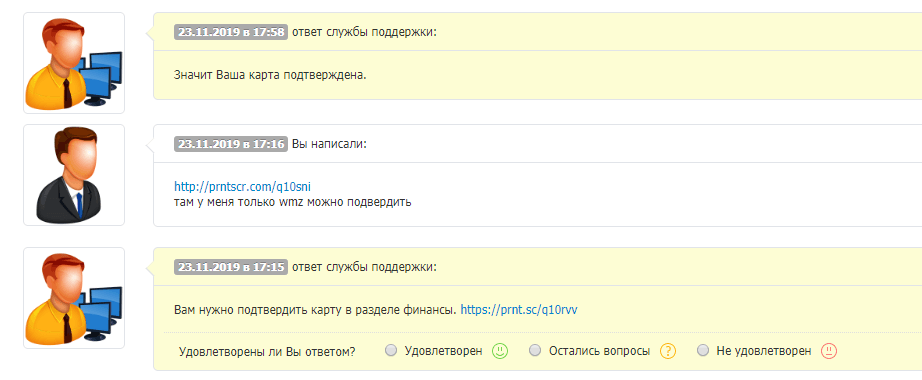This screenshot has height=380, width=922.
Task: Click the 23.11.2019 в 17:15 timestamp badge
Action: coord(231,267)
